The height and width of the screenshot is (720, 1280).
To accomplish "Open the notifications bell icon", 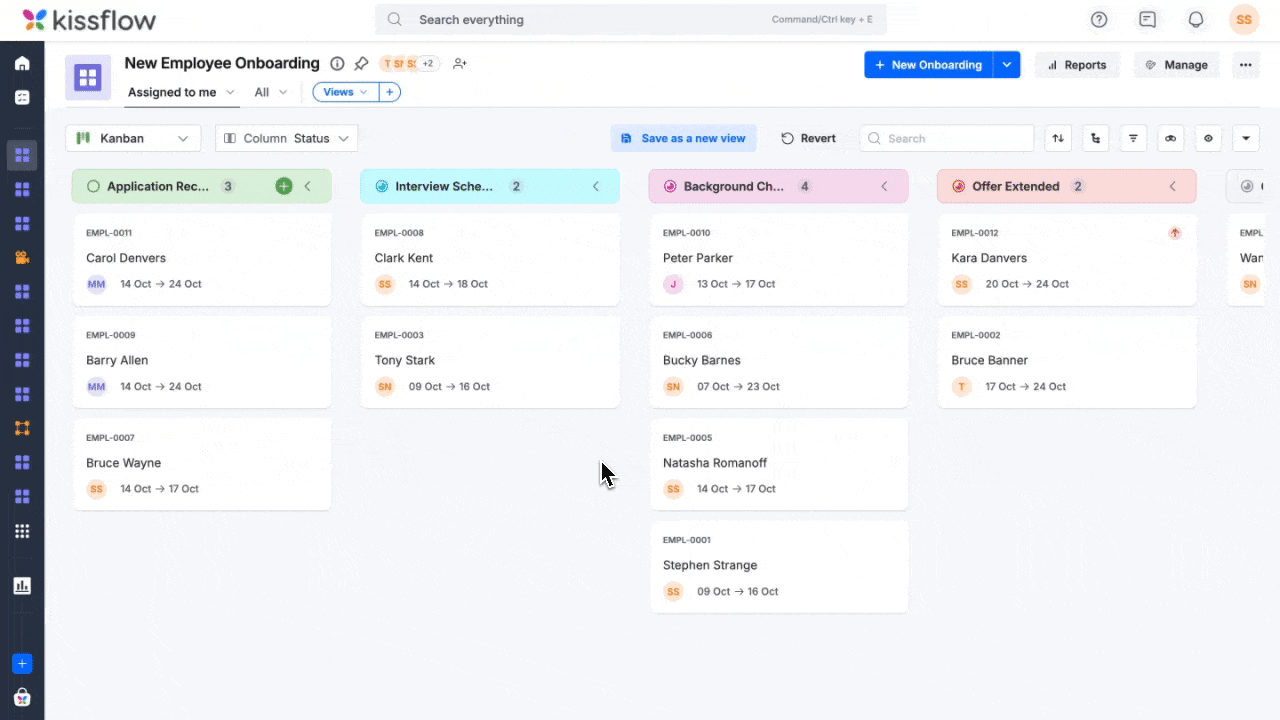I will [1195, 20].
